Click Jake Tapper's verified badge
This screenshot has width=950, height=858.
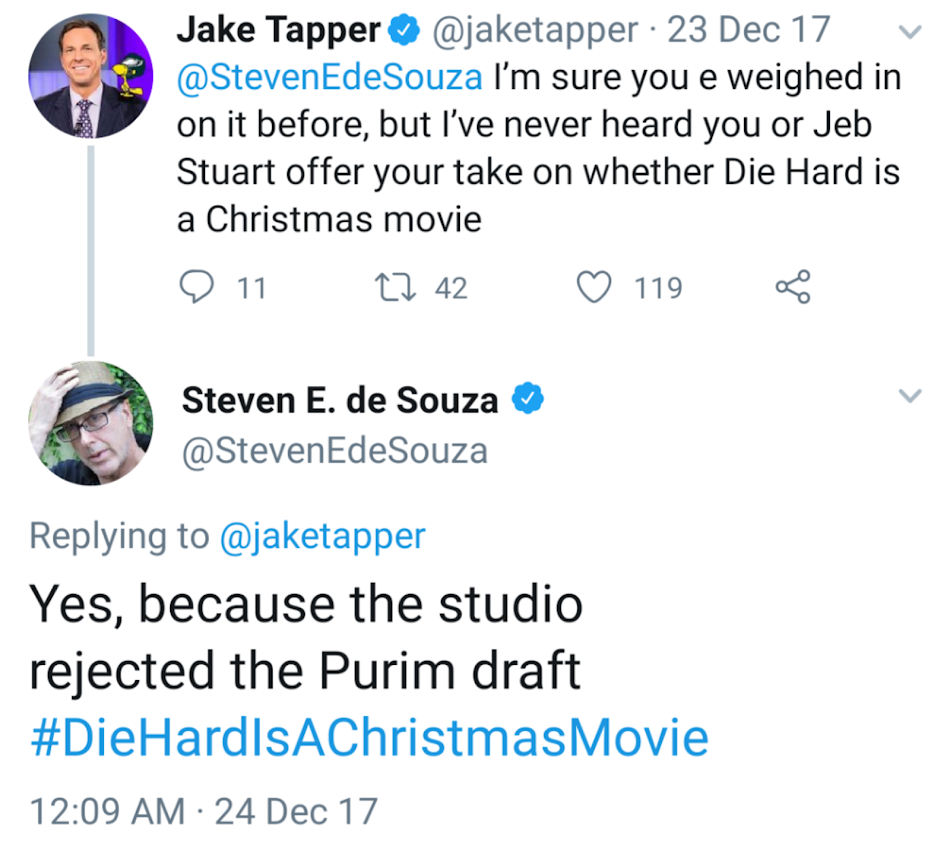404,31
